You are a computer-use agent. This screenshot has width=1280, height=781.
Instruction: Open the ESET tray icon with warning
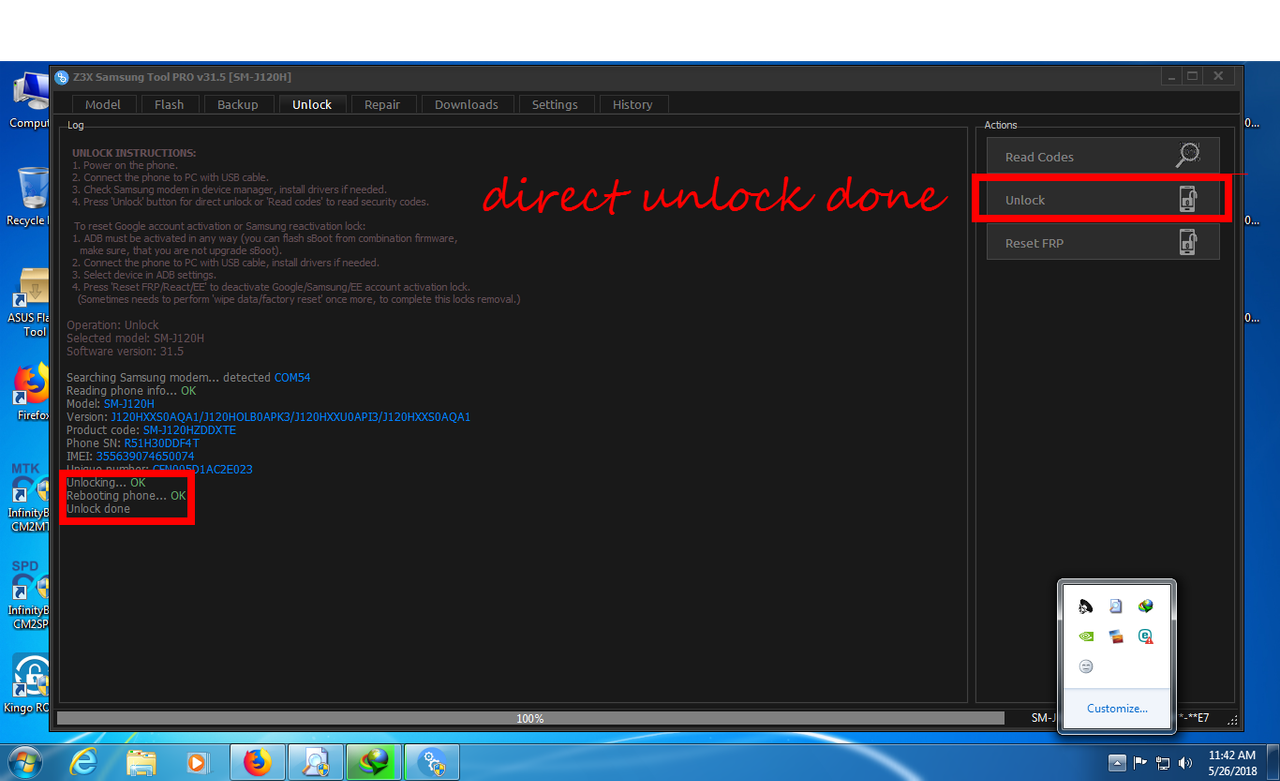click(x=1146, y=636)
